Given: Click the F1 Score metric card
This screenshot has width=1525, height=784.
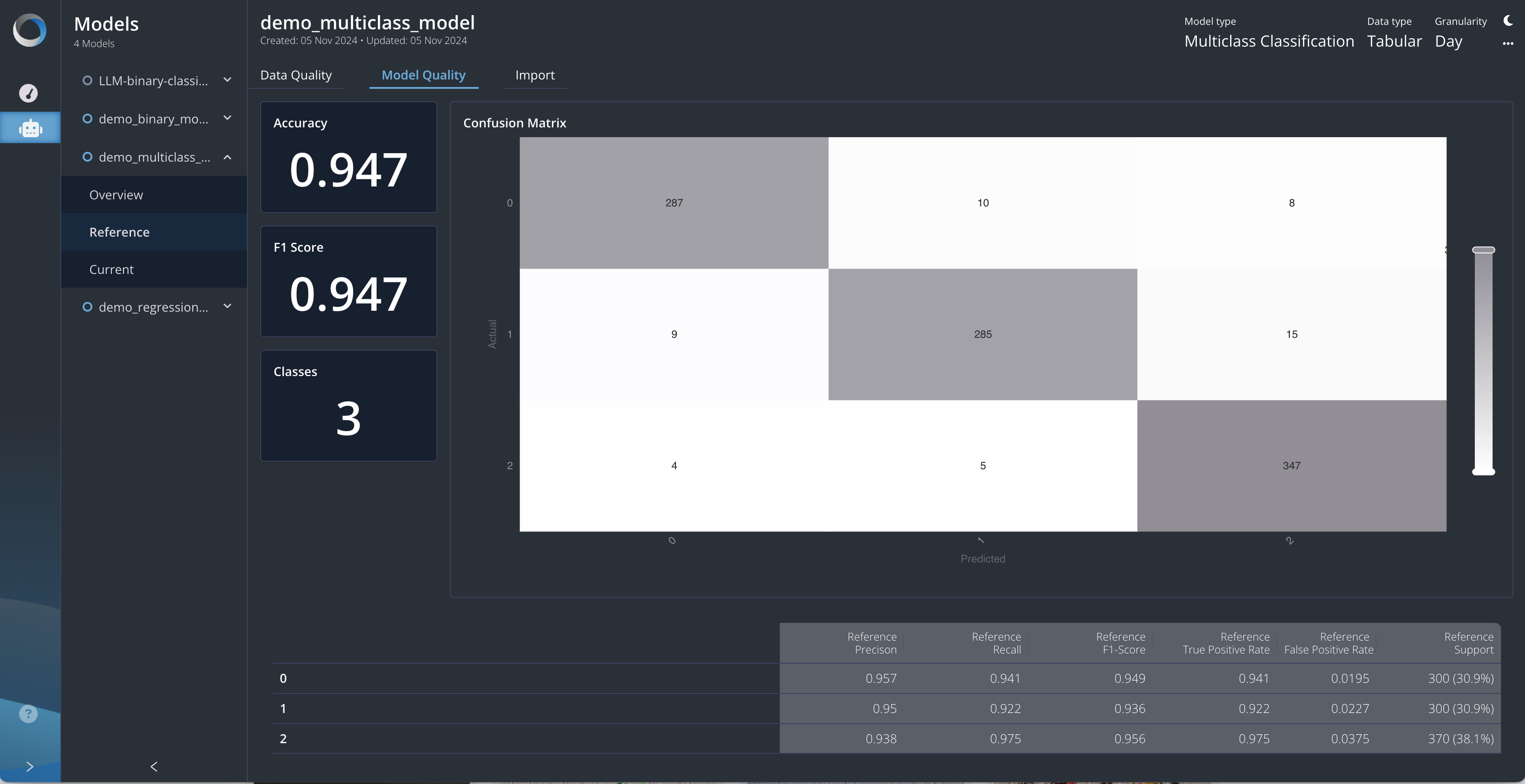Looking at the screenshot, I should [x=349, y=281].
